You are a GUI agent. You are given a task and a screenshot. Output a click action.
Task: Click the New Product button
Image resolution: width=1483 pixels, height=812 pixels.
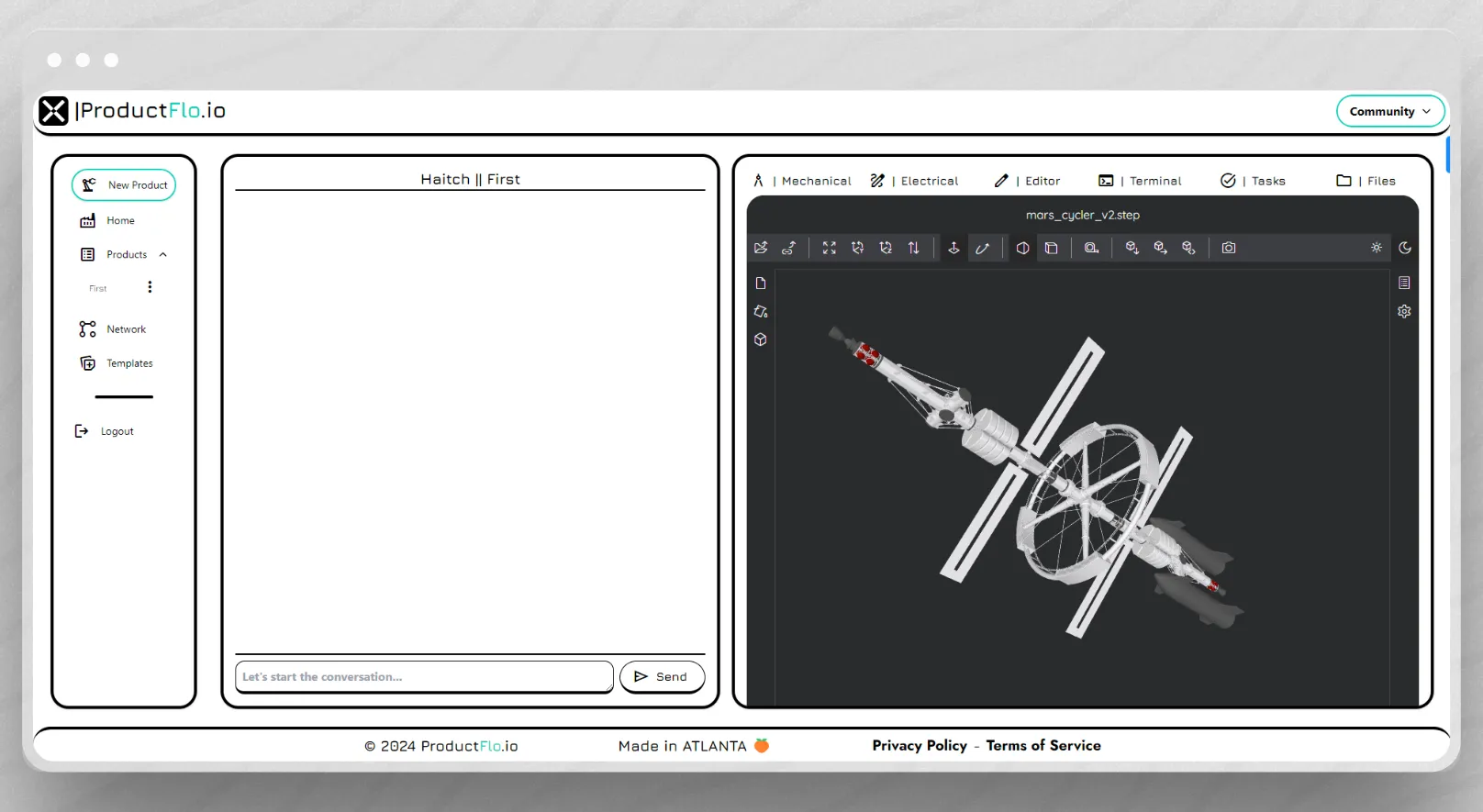click(x=124, y=184)
